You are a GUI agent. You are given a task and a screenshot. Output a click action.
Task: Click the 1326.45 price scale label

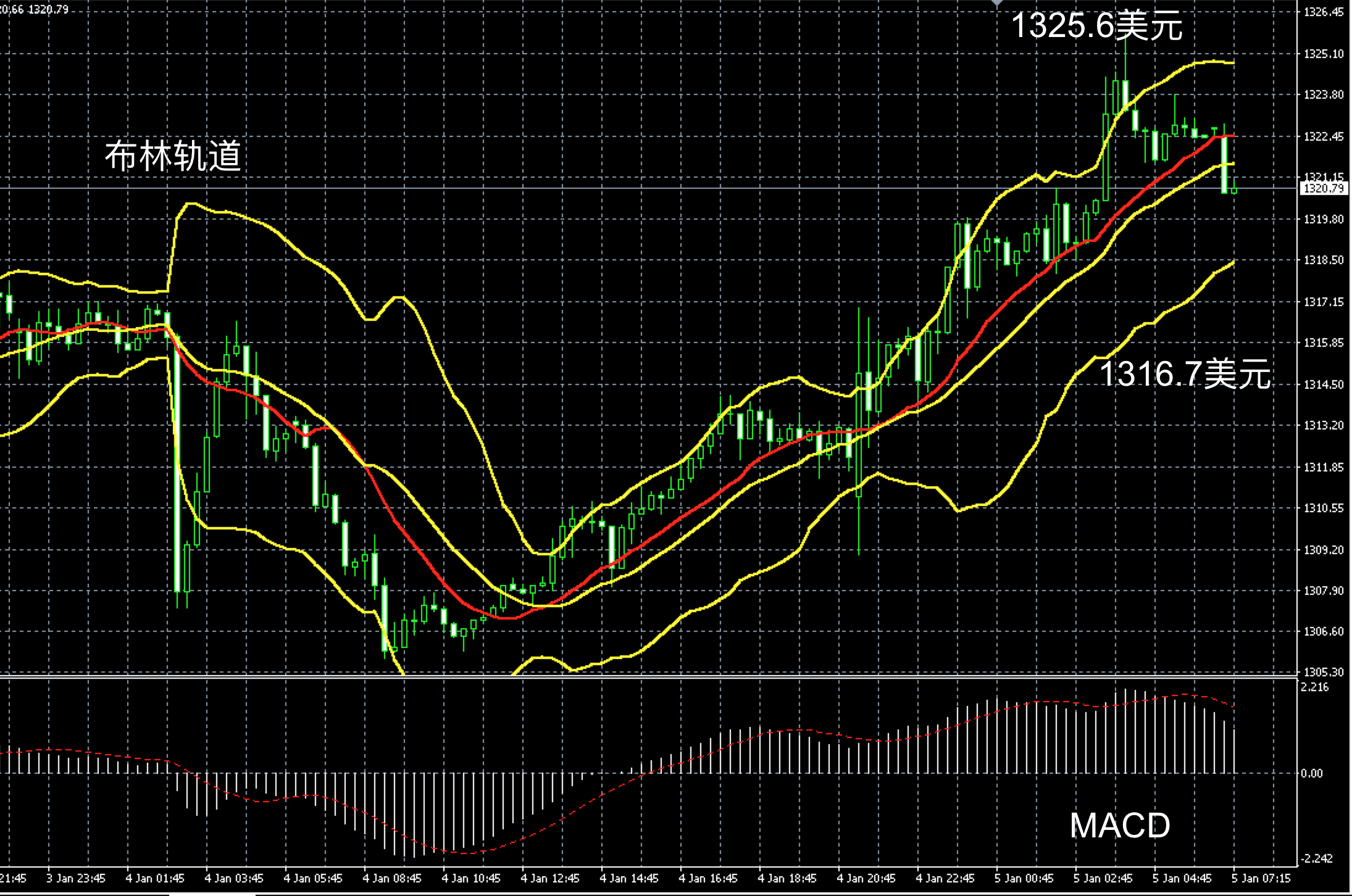(1323, 12)
